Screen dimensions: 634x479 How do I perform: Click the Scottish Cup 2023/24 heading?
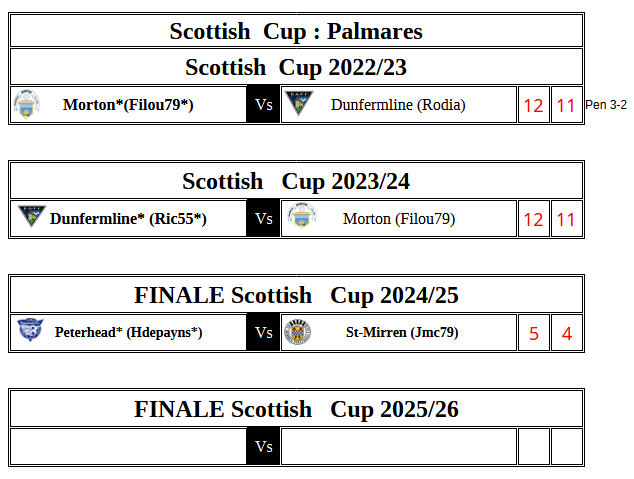click(x=296, y=181)
